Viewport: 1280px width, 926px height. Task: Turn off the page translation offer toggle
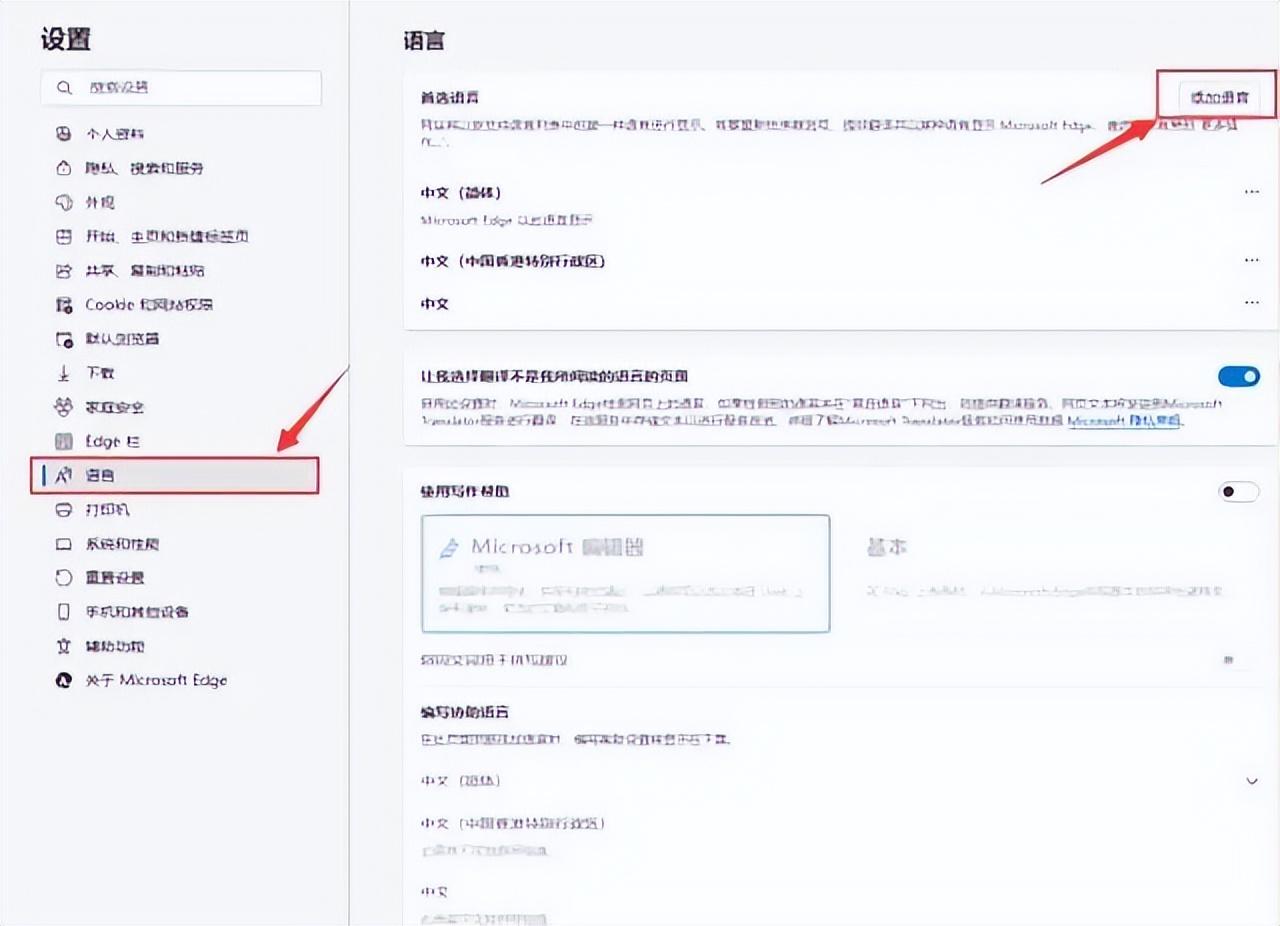[x=1239, y=377]
